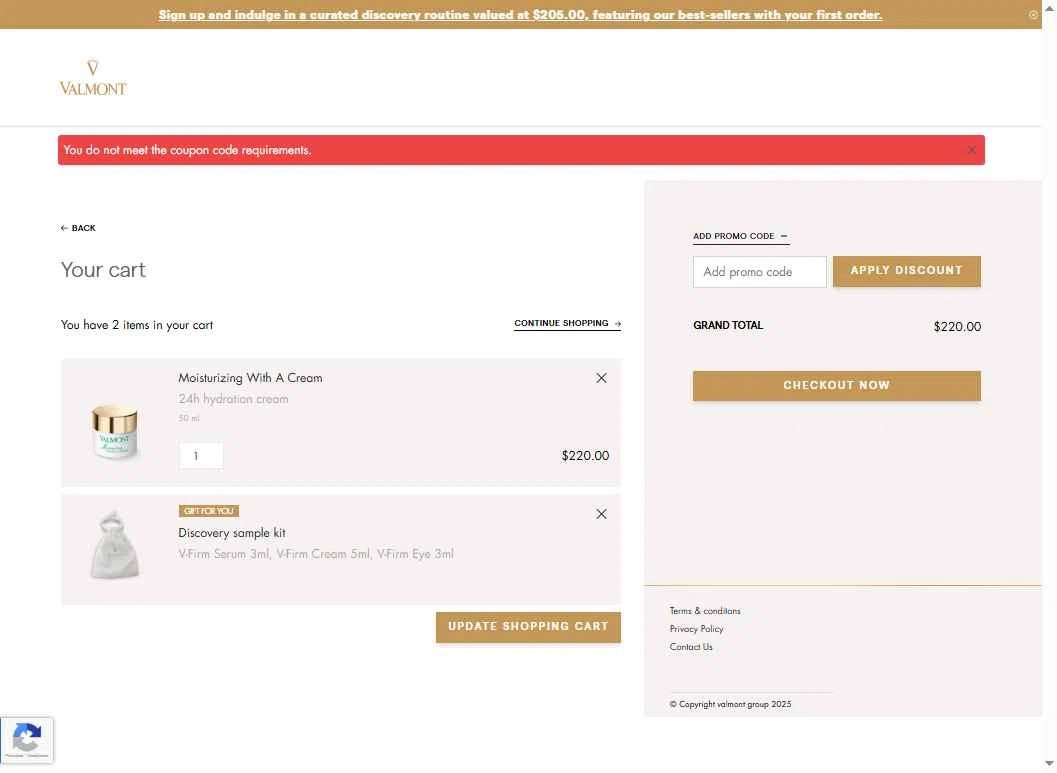This screenshot has height=773, width=1057.
Task: Open the Discovery sample kit title
Action: 232,533
